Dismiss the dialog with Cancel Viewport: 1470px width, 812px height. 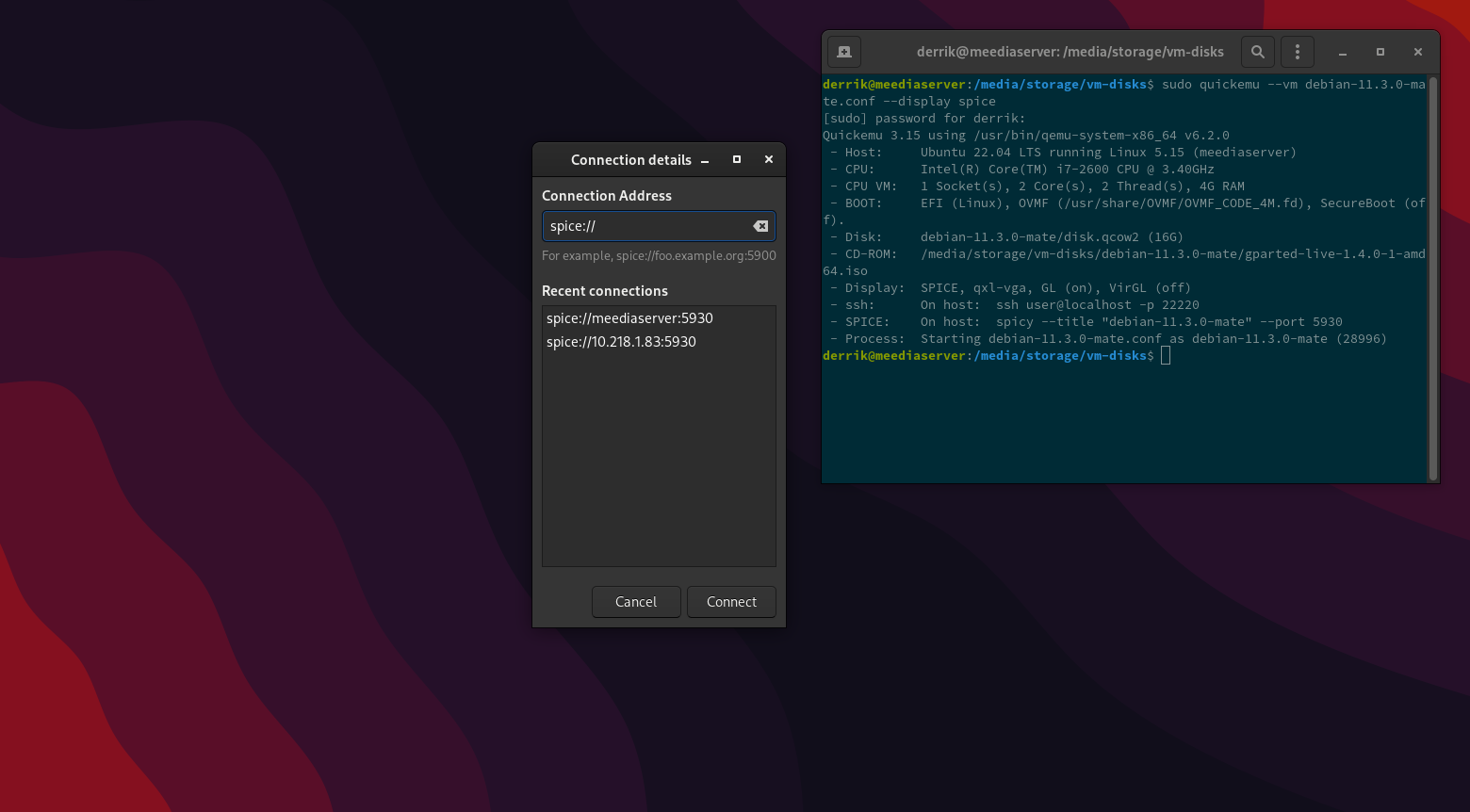click(x=636, y=602)
